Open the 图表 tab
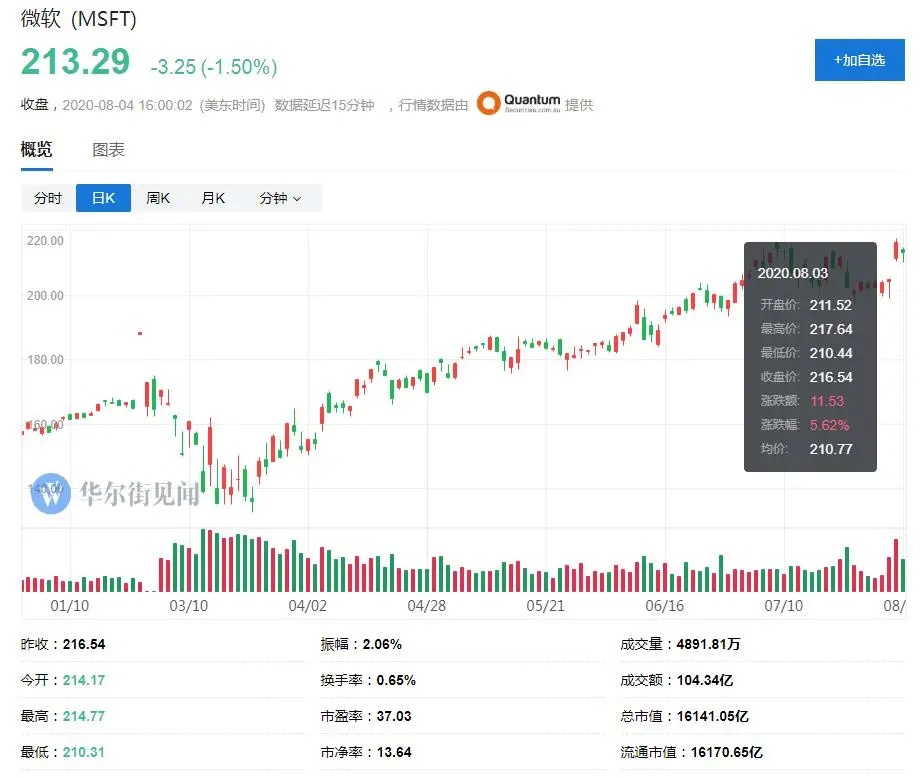 point(108,149)
